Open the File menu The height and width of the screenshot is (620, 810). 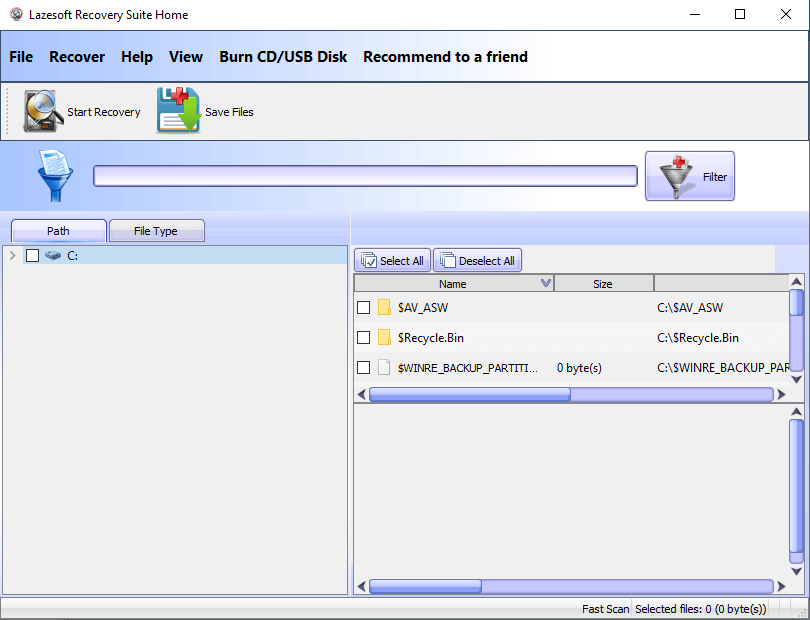coord(21,57)
